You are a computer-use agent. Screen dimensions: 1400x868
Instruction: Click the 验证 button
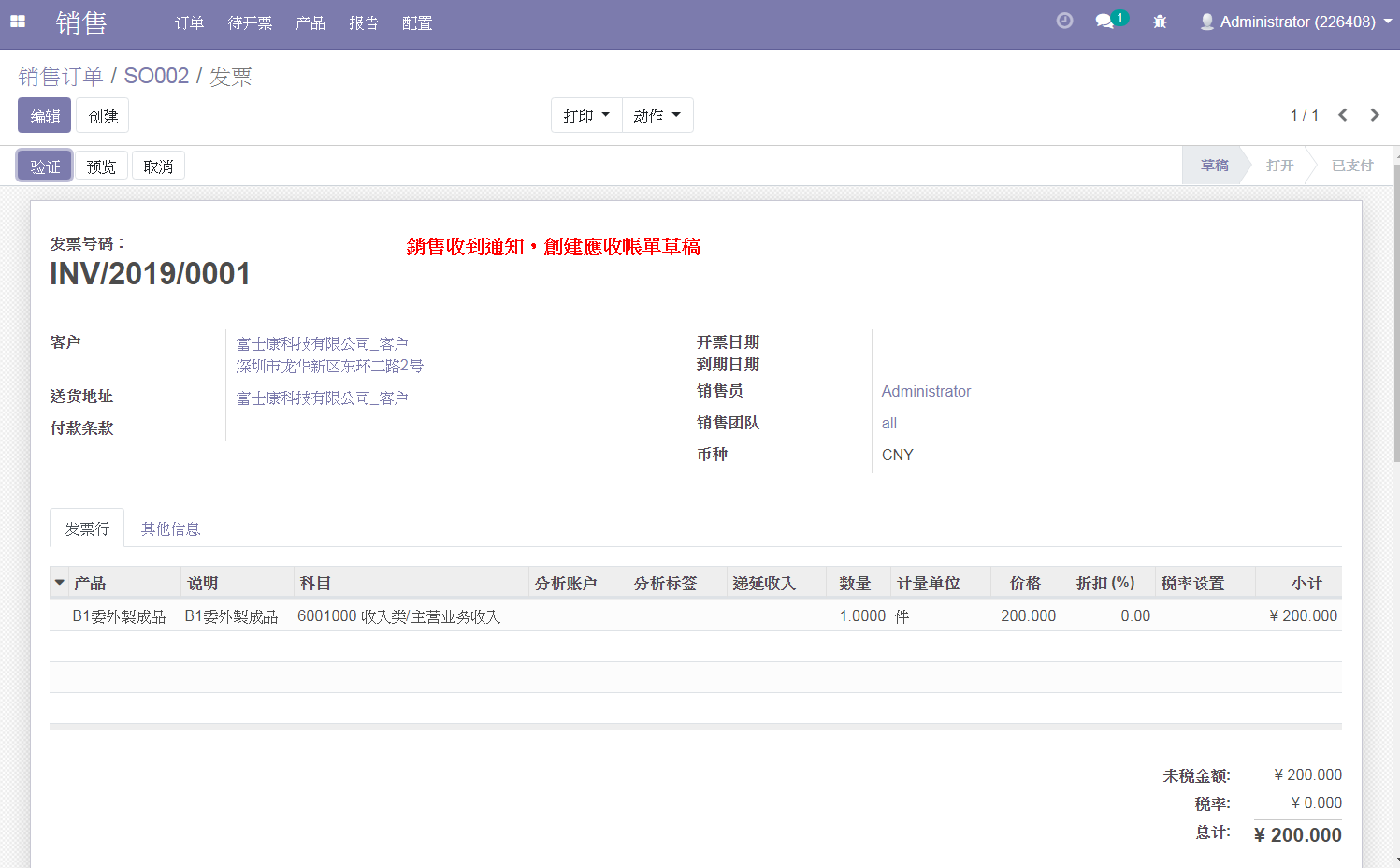(x=45, y=166)
